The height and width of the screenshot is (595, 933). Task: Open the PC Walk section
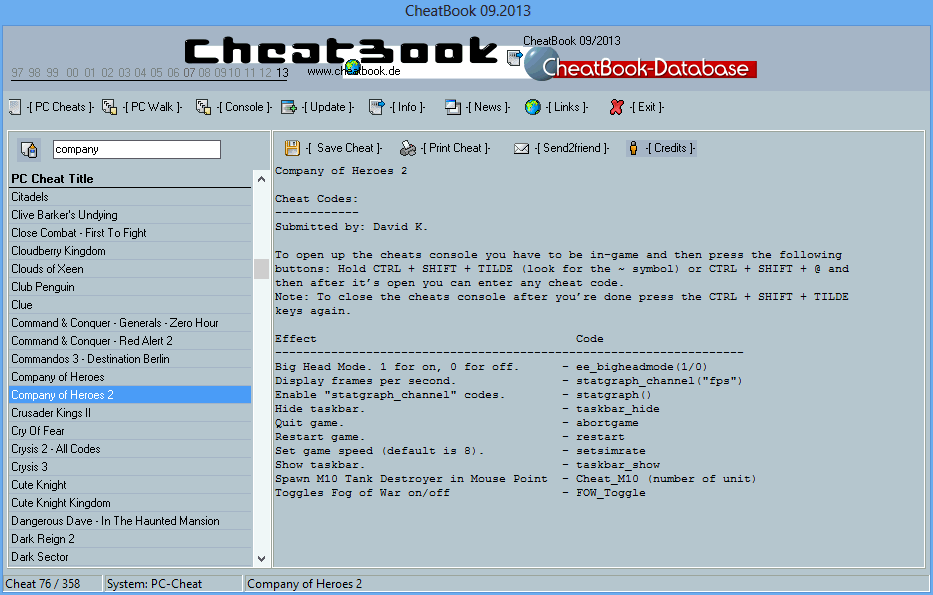(x=109, y=107)
